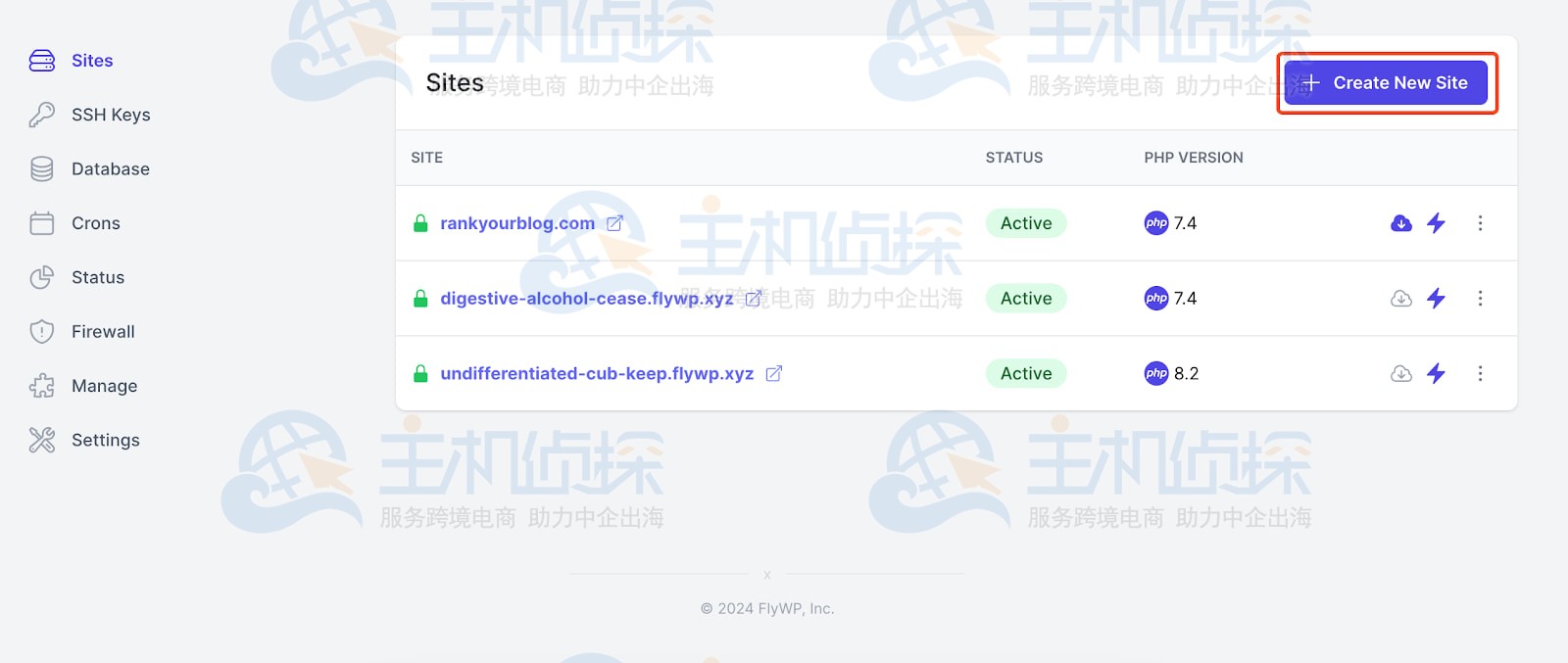This screenshot has height=663, width=1568.
Task: Open the undifferentiated-cub-keep.flywp.xyz site link
Action: click(597, 373)
